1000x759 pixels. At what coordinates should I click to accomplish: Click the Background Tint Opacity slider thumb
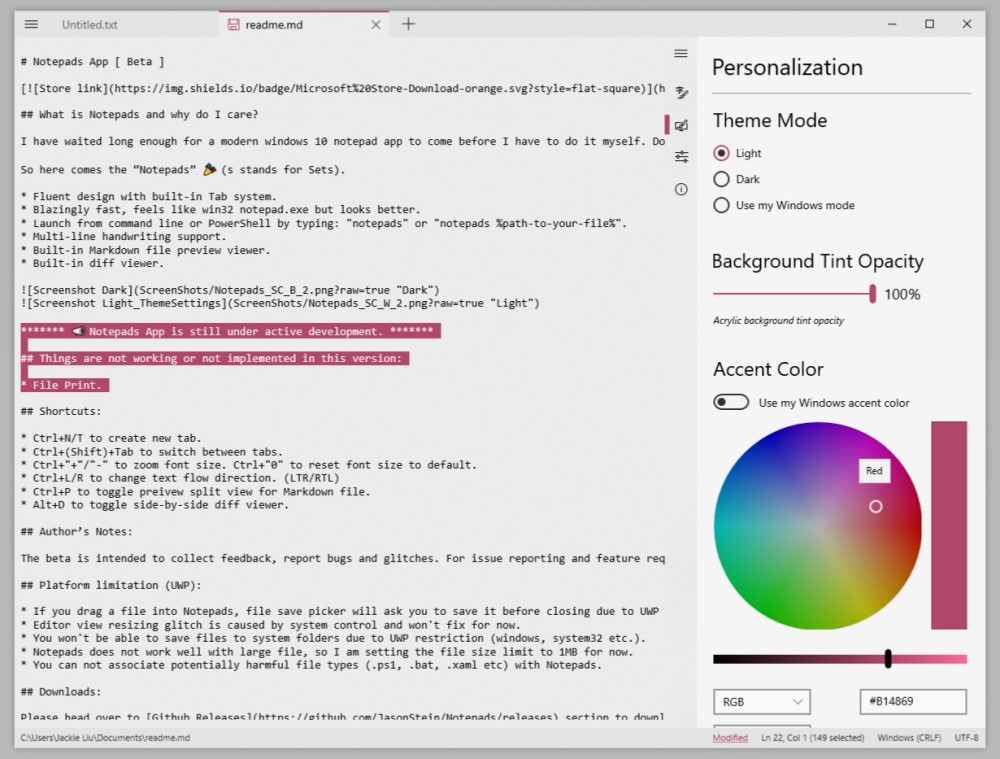[872, 293]
